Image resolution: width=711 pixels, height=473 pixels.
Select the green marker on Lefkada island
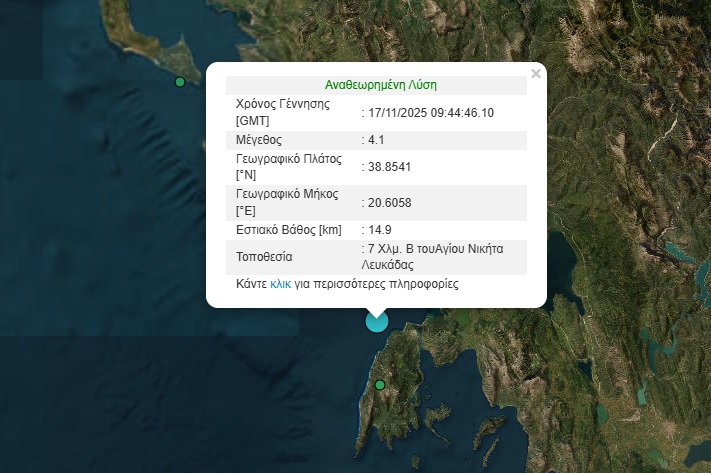(x=380, y=385)
